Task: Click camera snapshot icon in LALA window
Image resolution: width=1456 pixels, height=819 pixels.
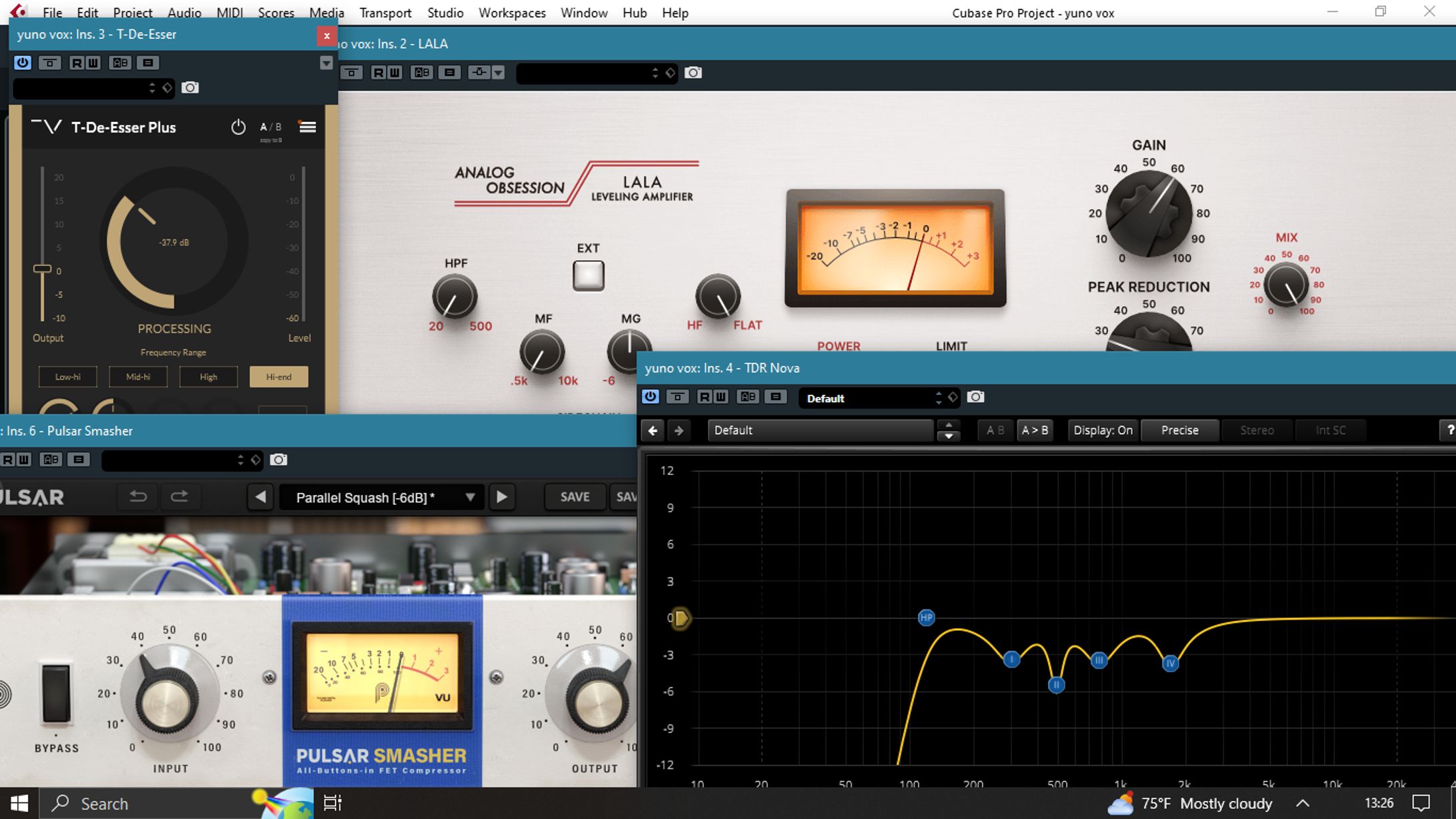Action: (x=693, y=73)
